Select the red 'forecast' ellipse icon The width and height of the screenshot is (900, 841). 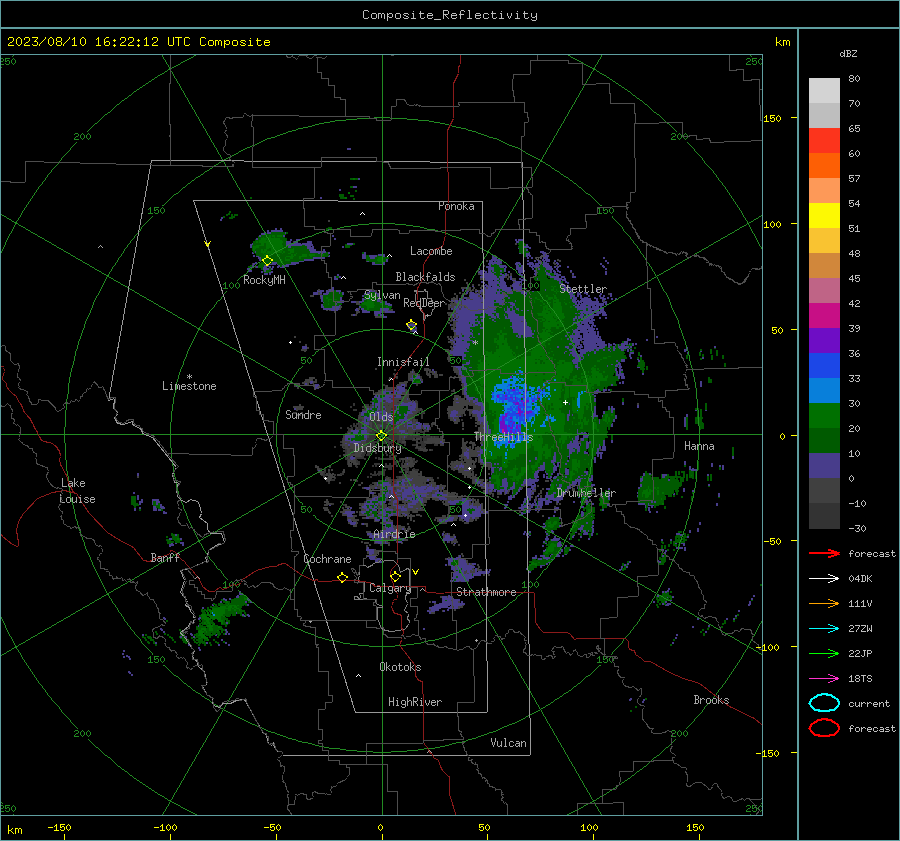824,728
